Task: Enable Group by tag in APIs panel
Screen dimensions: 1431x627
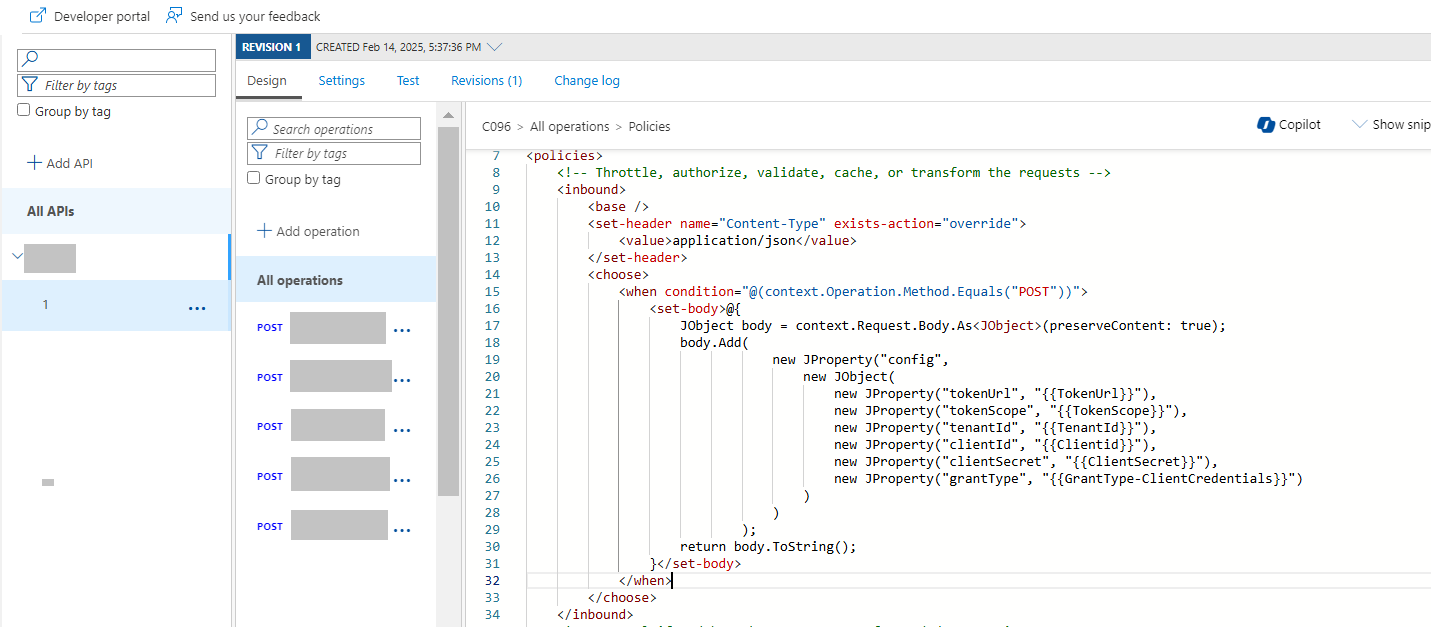Action: click(x=24, y=111)
